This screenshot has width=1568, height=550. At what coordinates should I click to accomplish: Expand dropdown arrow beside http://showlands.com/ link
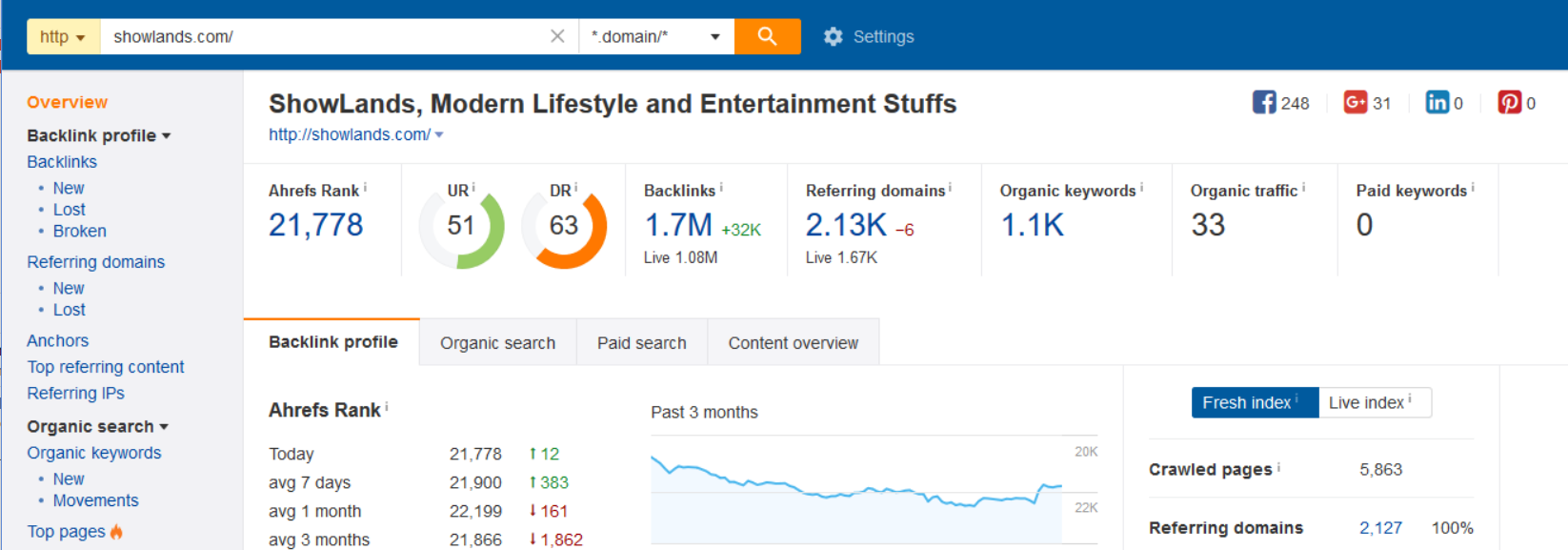point(439,135)
